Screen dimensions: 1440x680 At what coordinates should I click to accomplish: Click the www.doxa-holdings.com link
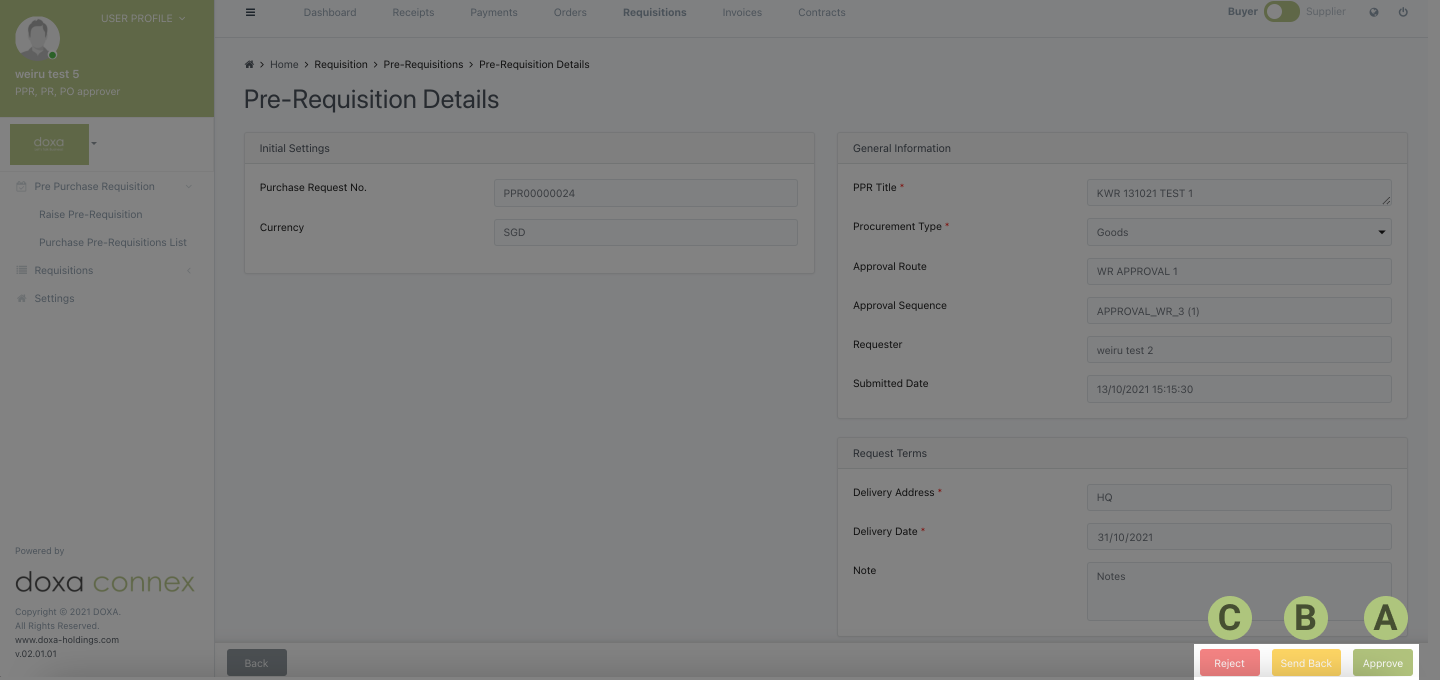click(x=67, y=639)
